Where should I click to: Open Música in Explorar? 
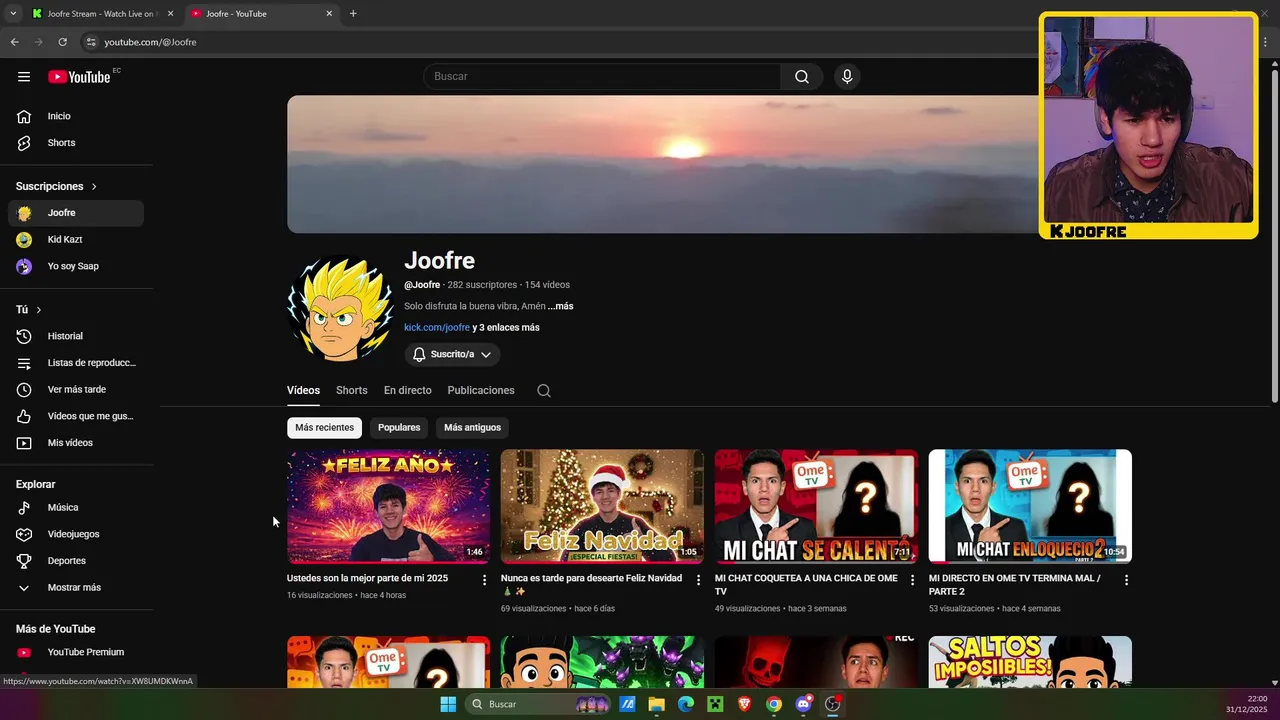click(x=76, y=508)
